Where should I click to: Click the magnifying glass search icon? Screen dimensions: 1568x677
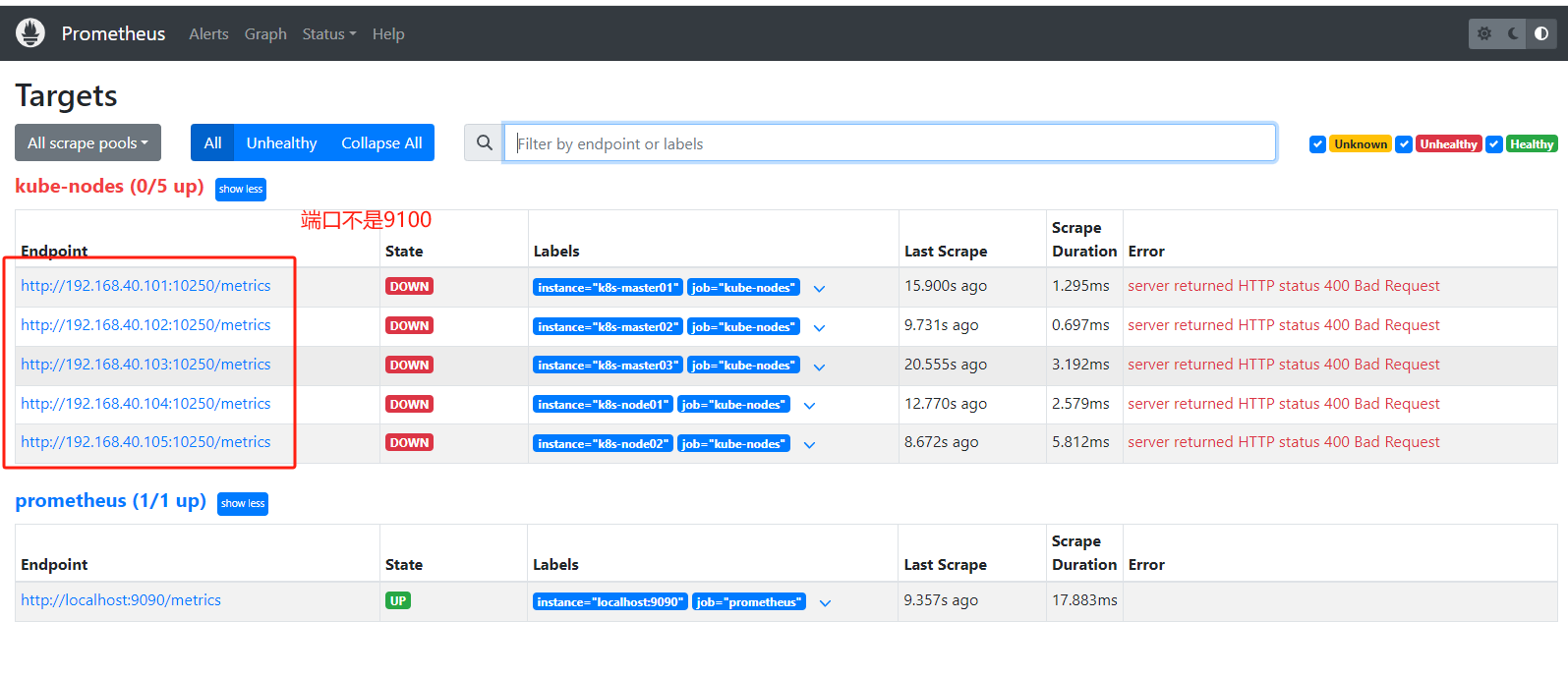click(x=484, y=143)
